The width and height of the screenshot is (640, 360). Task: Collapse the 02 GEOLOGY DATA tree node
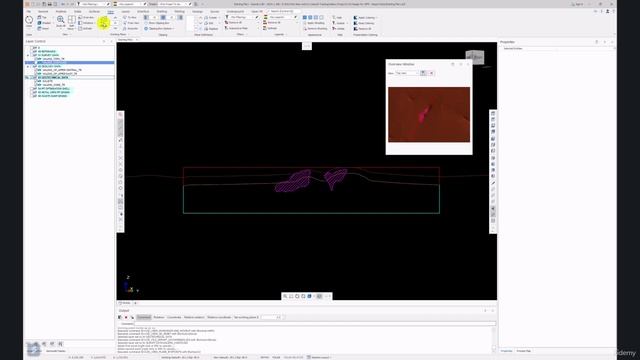click(x=28, y=67)
